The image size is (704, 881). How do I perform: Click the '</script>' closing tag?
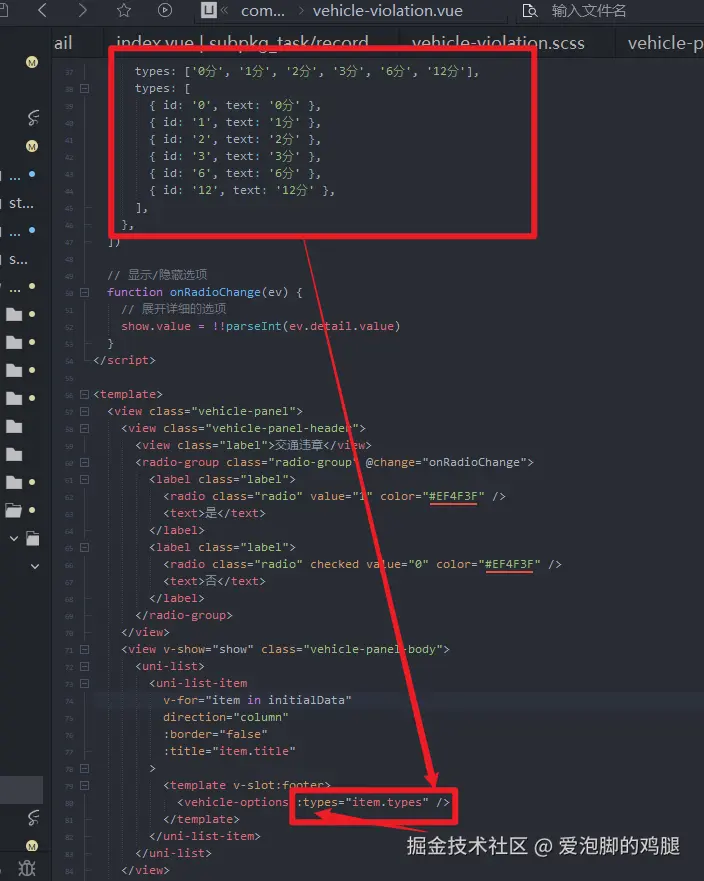(124, 360)
